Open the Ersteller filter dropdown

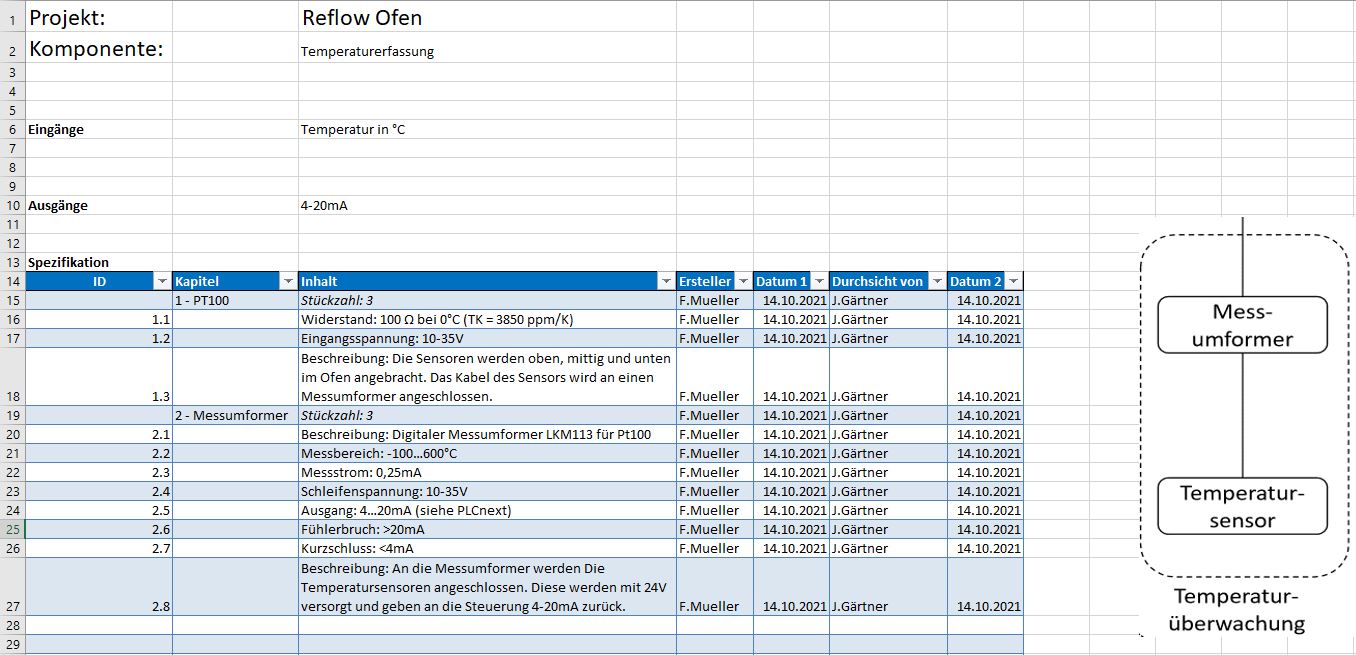click(x=742, y=282)
